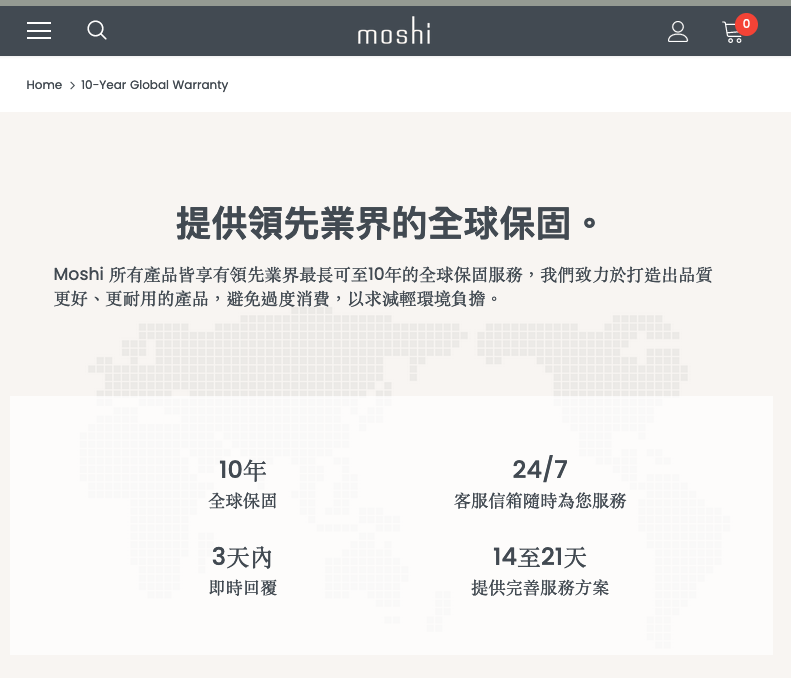Click the 即時回覆 label
Image resolution: width=791 pixels, height=678 pixels.
coord(243,588)
